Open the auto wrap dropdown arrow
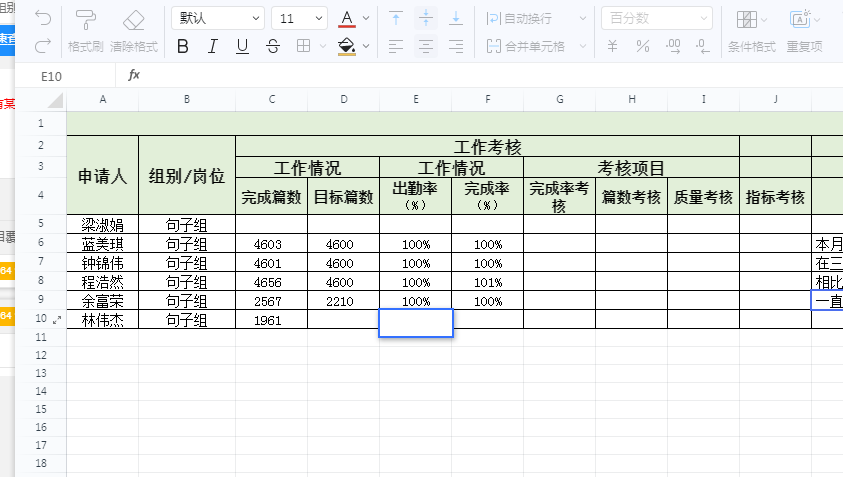 [x=583, y=18]
